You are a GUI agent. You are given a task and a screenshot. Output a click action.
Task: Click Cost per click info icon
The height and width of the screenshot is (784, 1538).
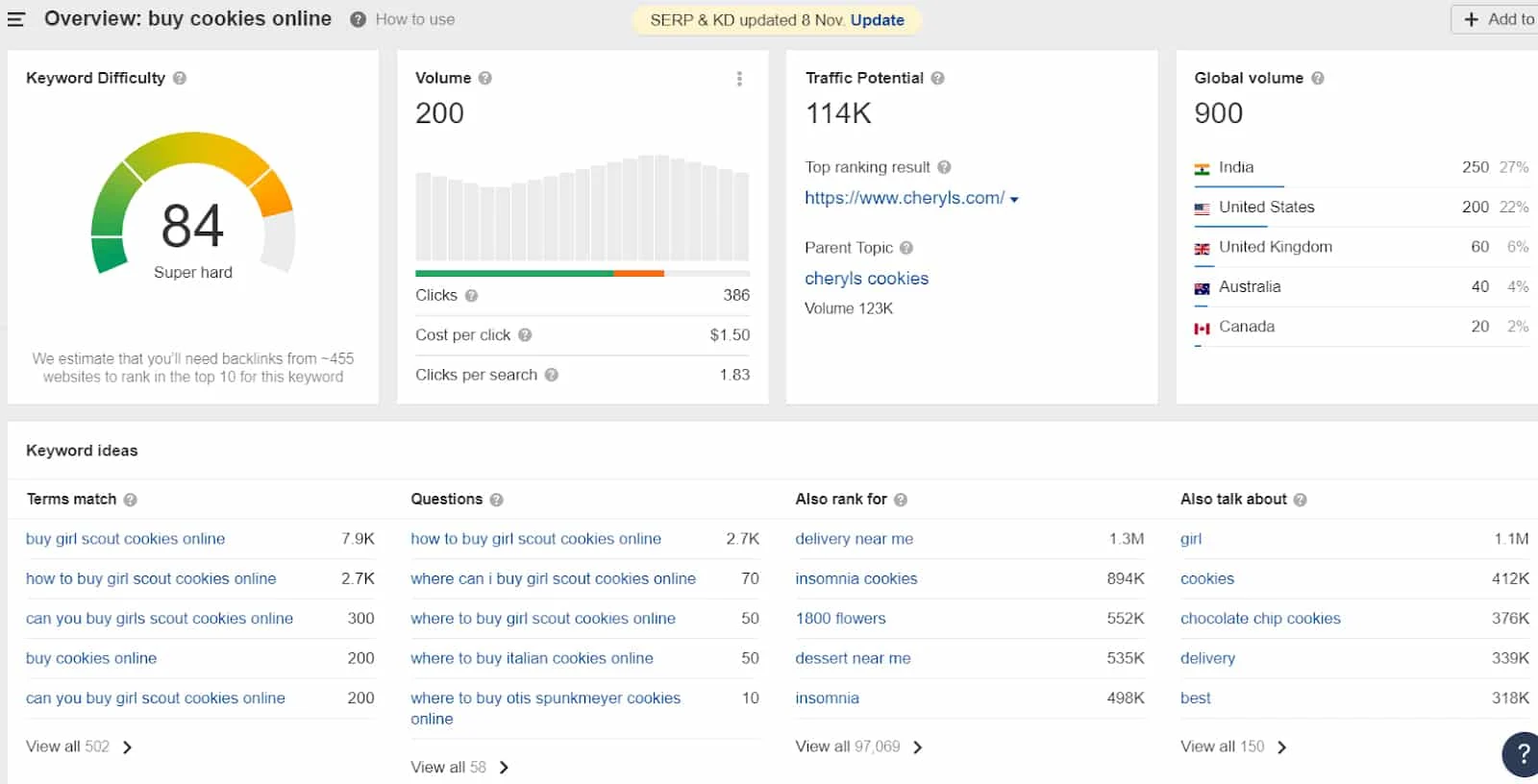(x=525, y=335)
